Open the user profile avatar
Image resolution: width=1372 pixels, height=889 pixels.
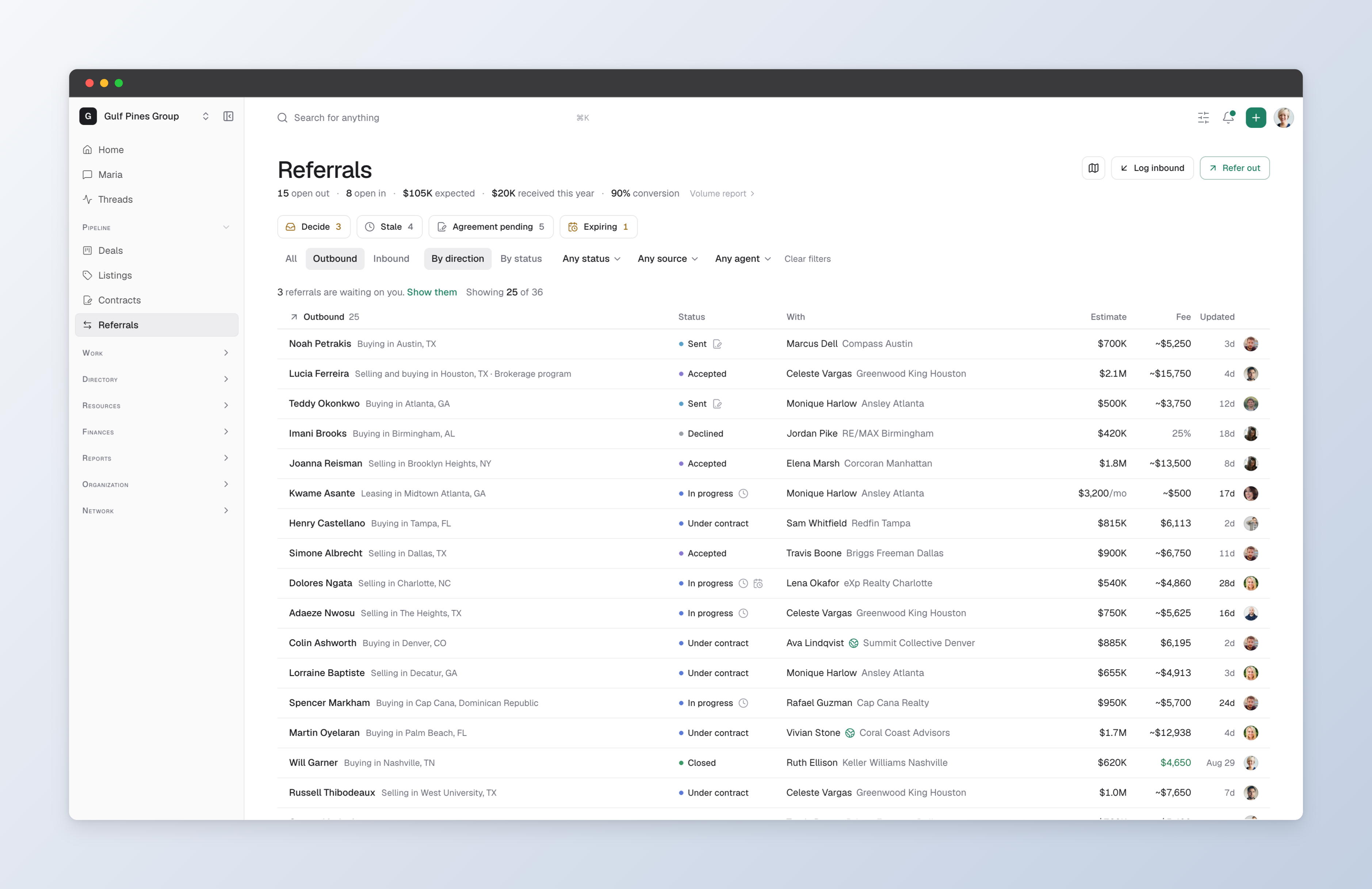(1283, 118)
